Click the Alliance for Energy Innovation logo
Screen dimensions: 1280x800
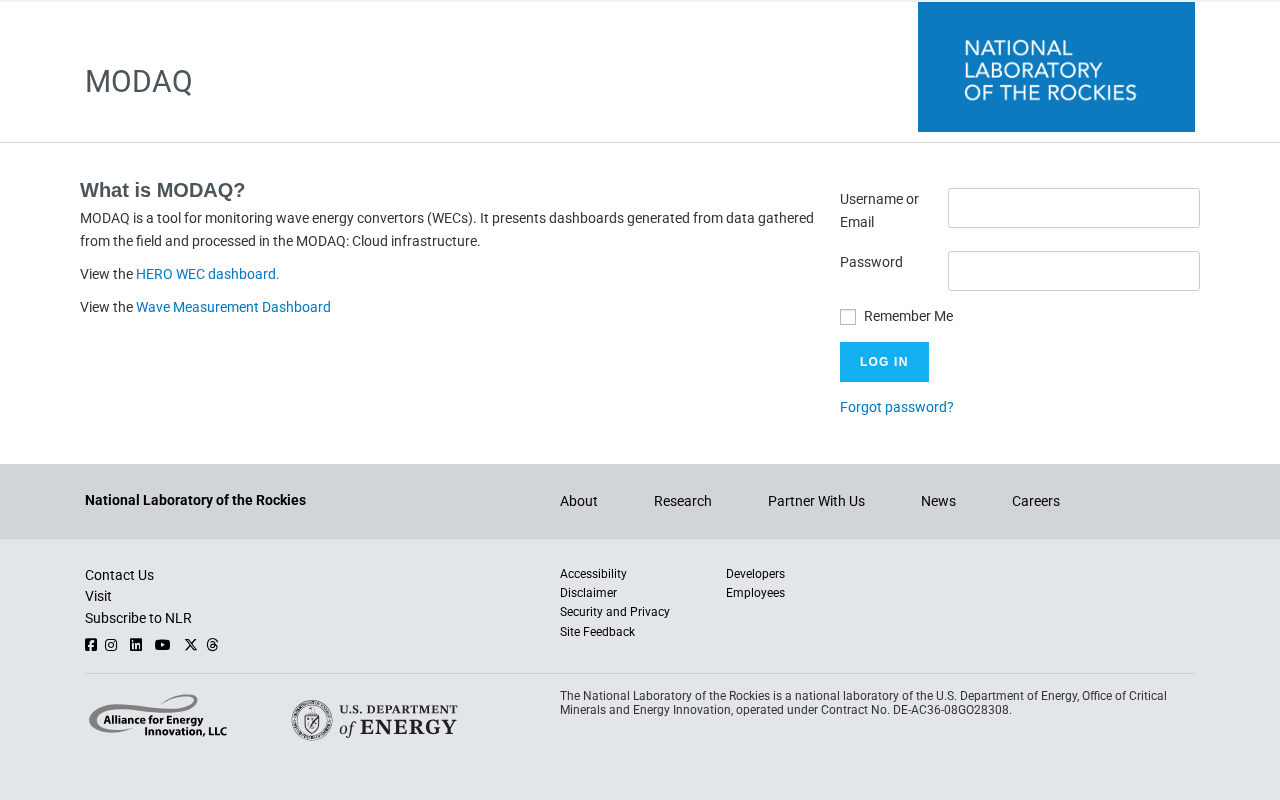[x=158, y=716]
